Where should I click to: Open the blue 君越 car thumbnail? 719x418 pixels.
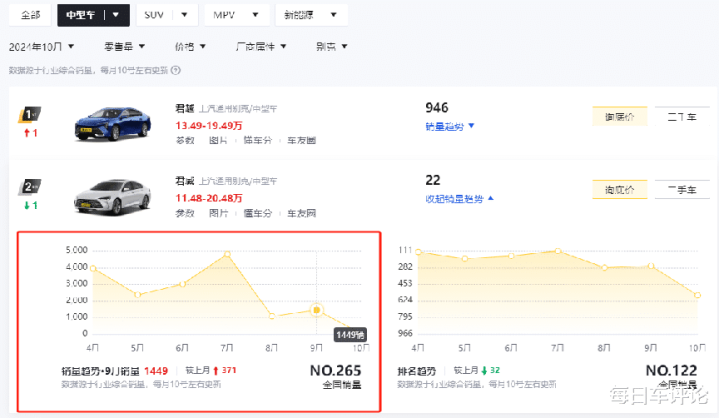point(113,123)
